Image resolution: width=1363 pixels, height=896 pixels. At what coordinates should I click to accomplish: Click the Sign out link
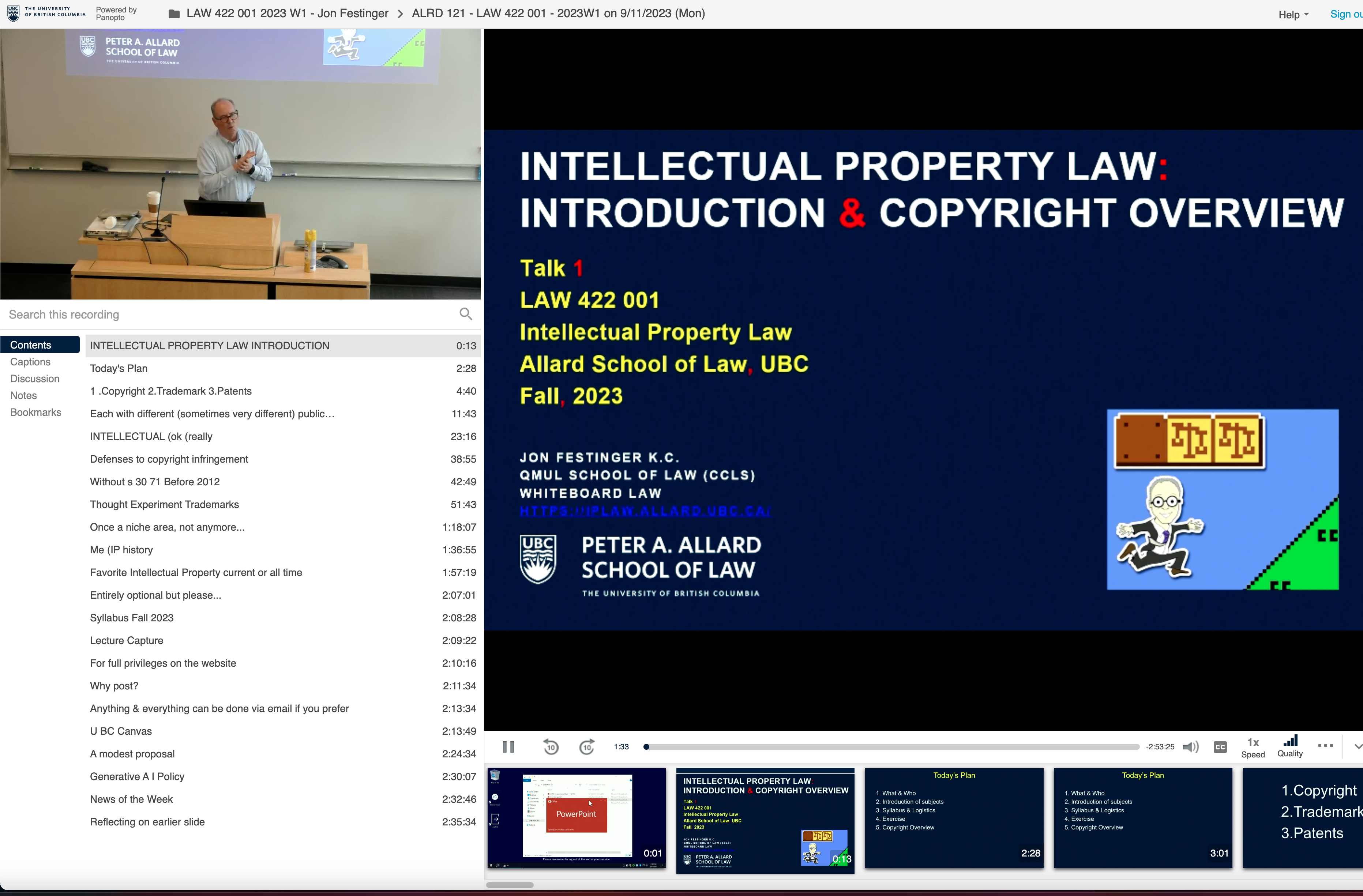pyautogui.click(x=1346, y=14)
